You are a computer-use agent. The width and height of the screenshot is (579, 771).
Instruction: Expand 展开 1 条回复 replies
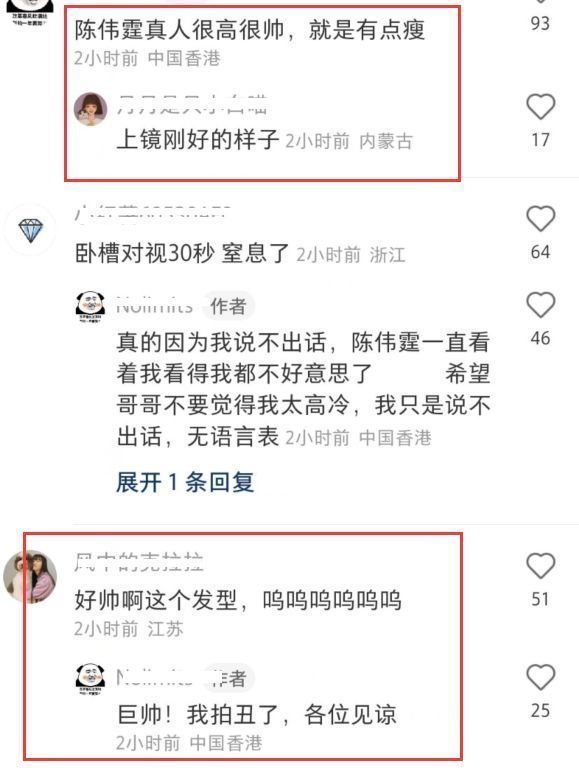[x=185, y=482]
